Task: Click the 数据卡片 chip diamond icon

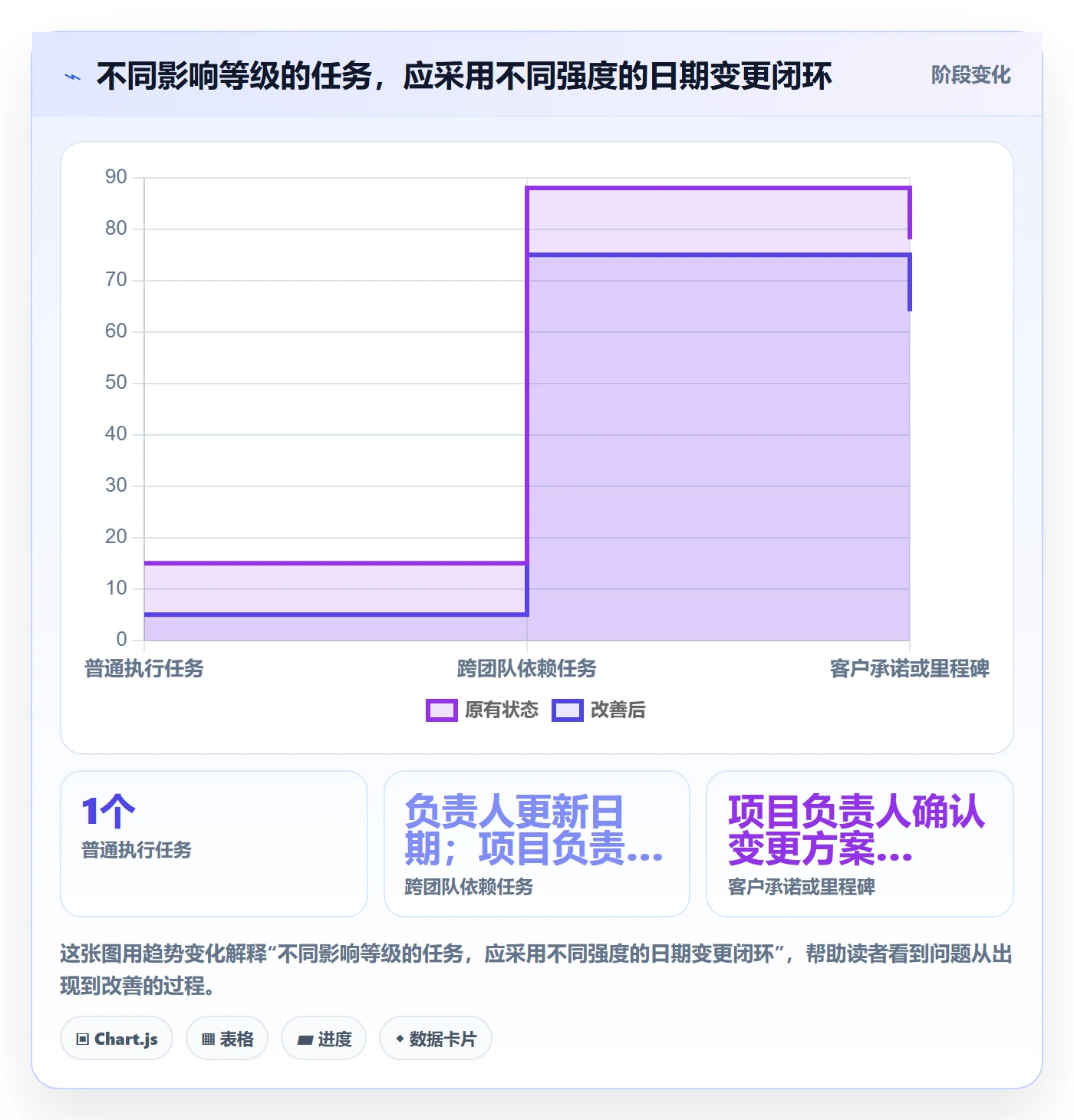Action: point(400,1039)
